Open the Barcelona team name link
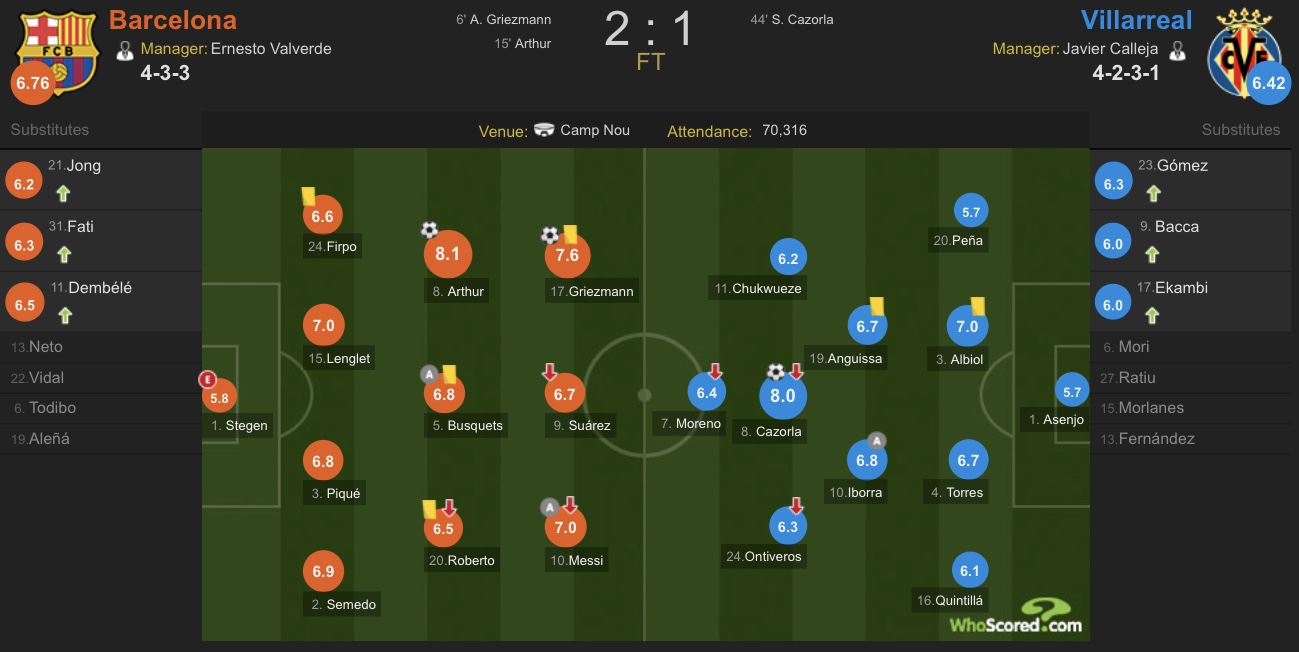The width and height of the screenshot is (1299, 652). [173, 19]
